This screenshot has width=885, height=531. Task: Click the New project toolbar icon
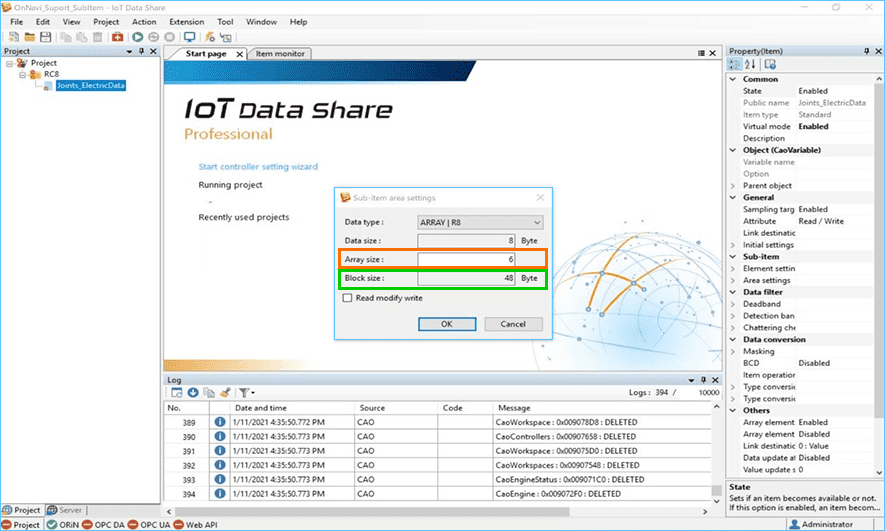14,37
